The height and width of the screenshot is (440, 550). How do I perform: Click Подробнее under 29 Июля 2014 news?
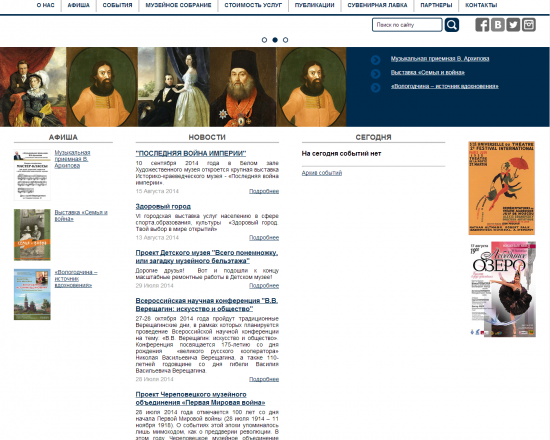click(x=264, y=286)
